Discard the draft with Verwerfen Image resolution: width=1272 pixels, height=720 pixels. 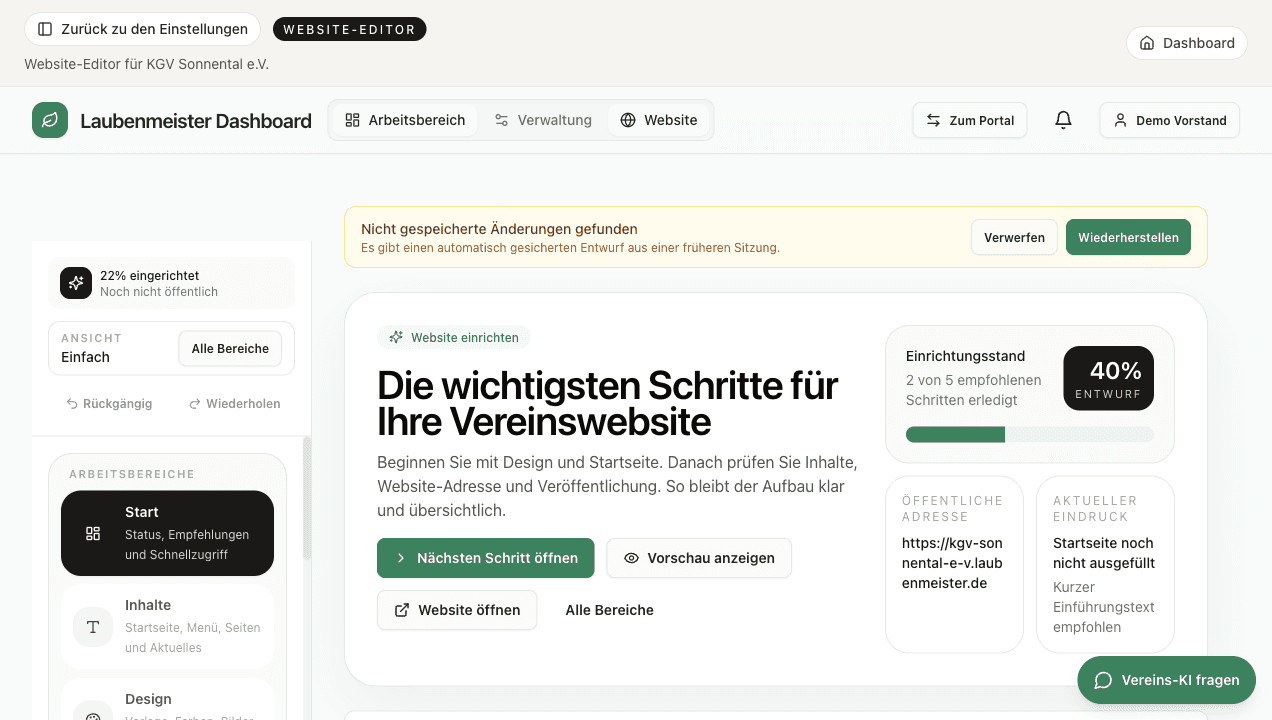tap(1014, 237)
